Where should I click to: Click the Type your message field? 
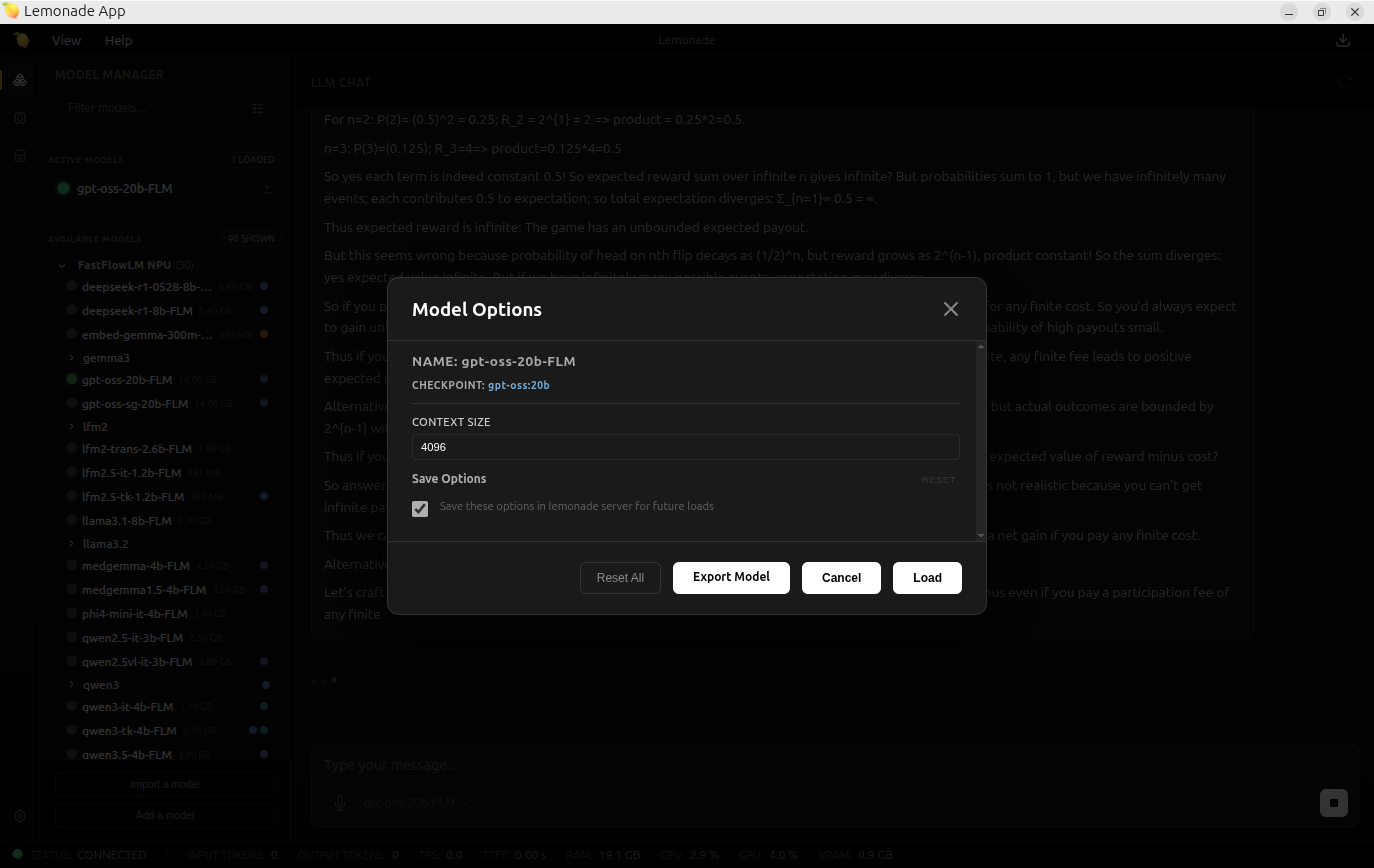coord(834,766)
